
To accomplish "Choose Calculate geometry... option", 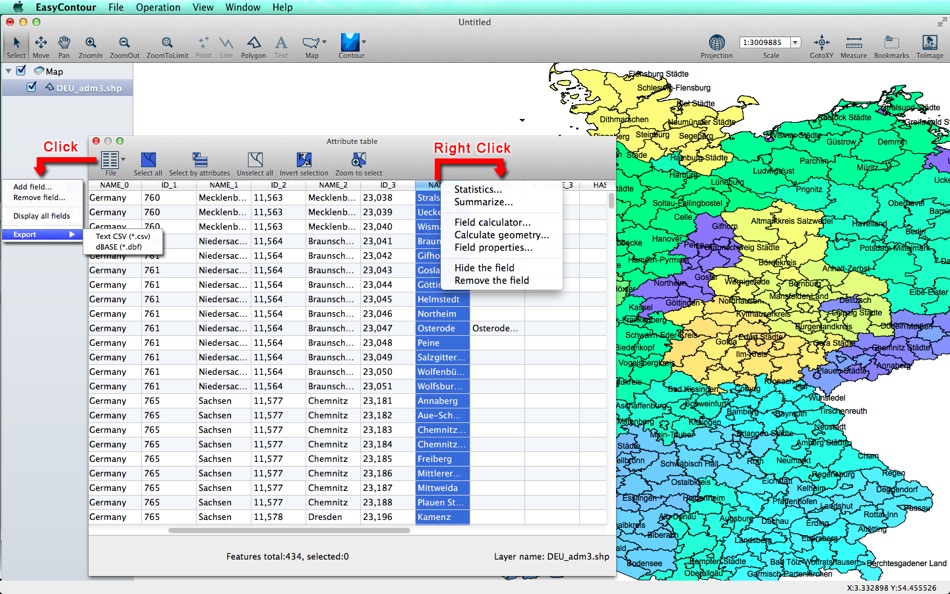I will coord(502,235).
